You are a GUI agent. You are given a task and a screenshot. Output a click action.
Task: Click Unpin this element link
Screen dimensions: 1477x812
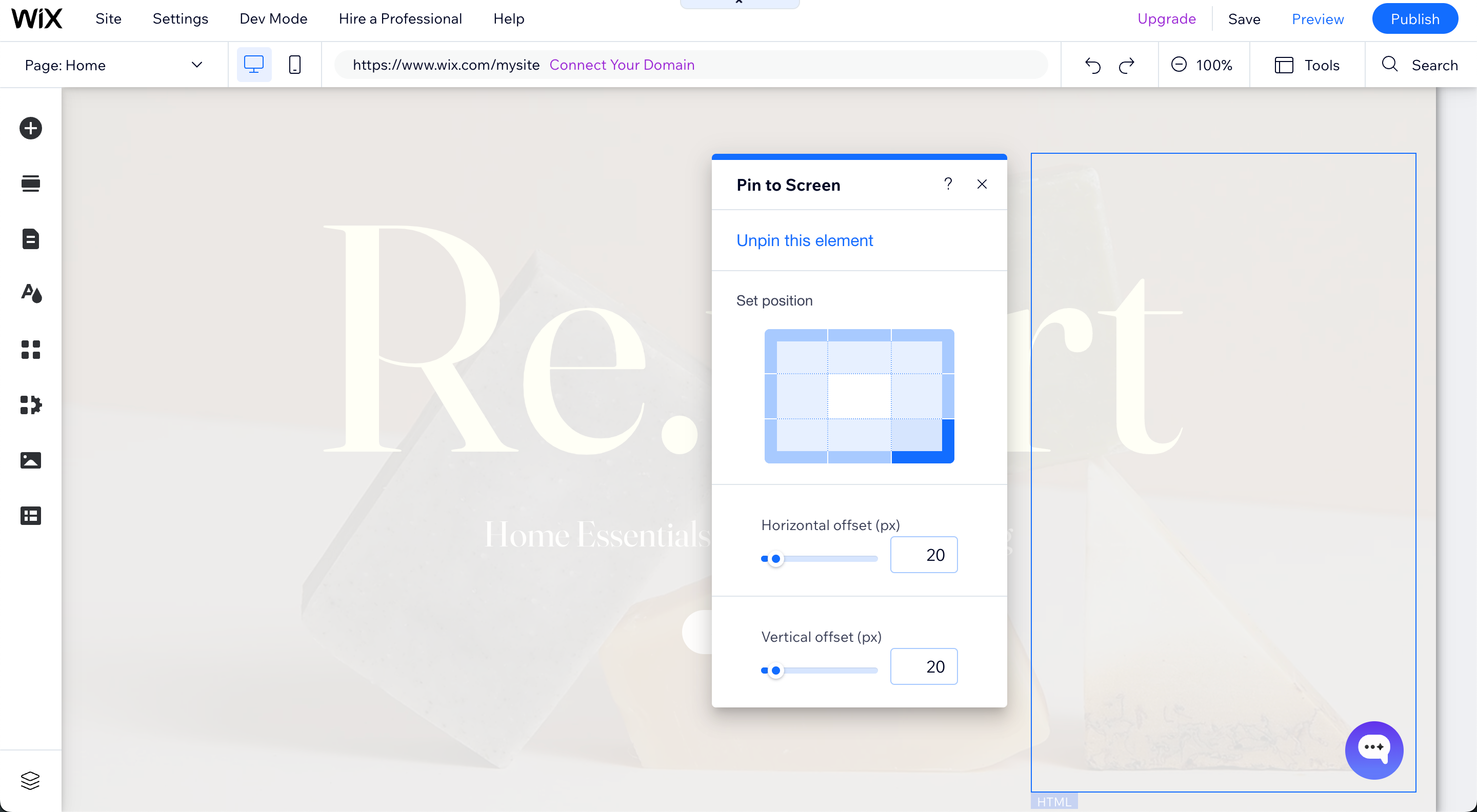[805, 240]
